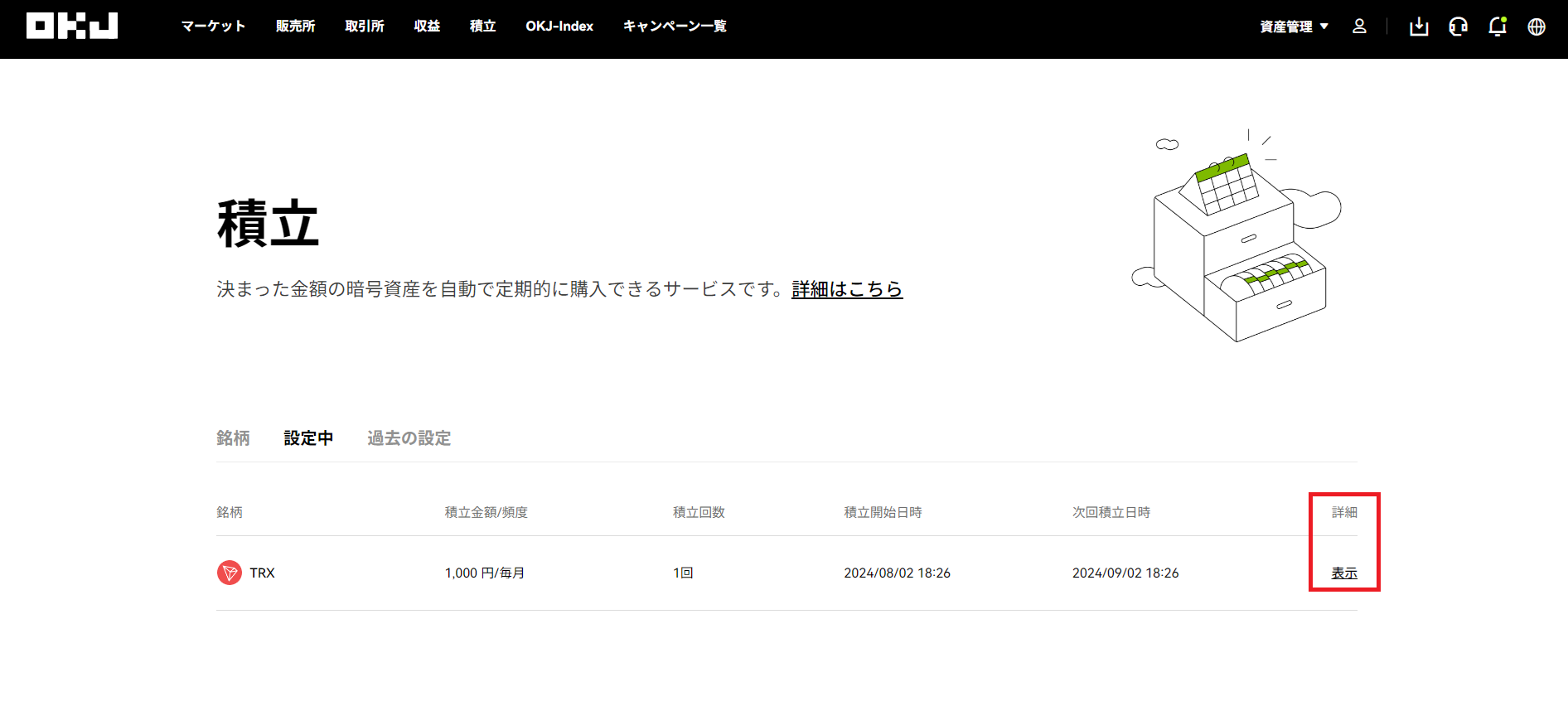
Task: Expand the 資産管理 dropdown
Action: coord(1294,27)
